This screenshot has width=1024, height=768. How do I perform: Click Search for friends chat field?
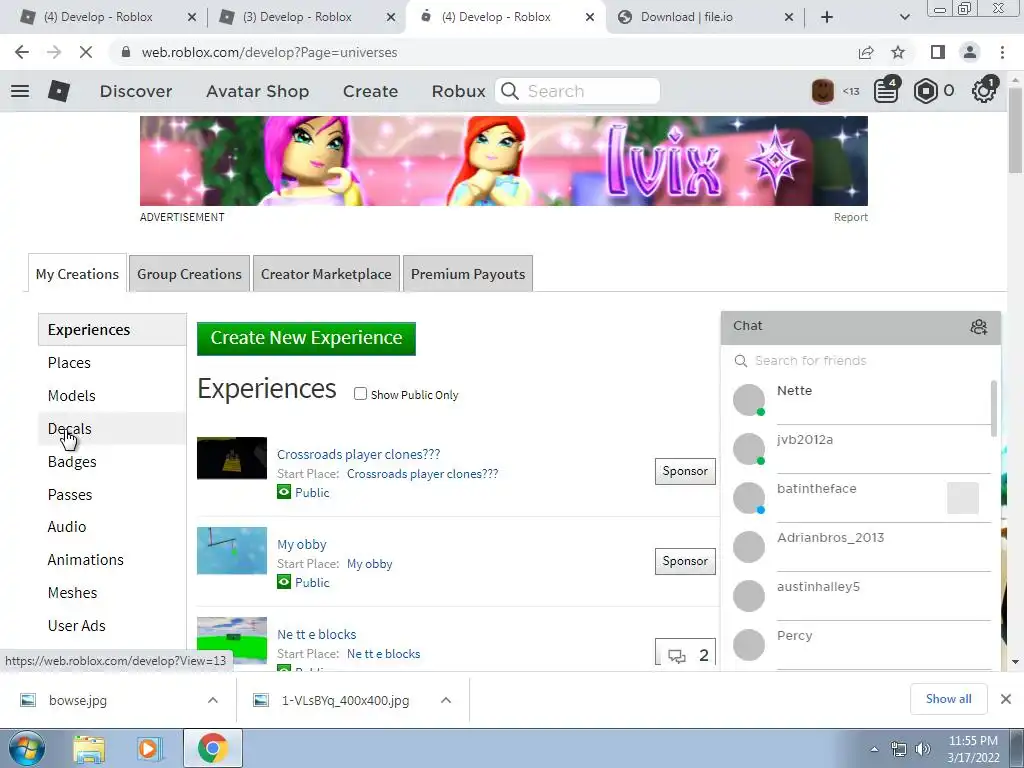pos(861,360)
